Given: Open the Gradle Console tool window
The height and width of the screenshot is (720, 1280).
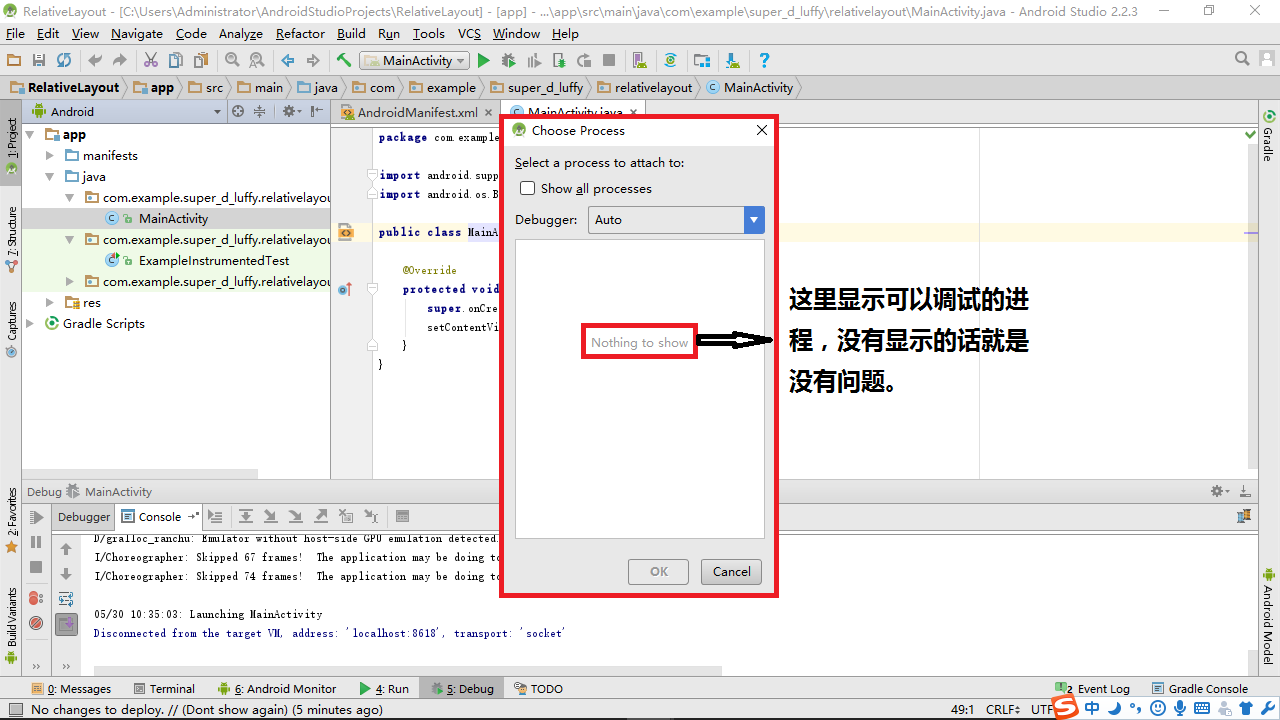Looking at the screenshot, I should [x=1200, y=689].
